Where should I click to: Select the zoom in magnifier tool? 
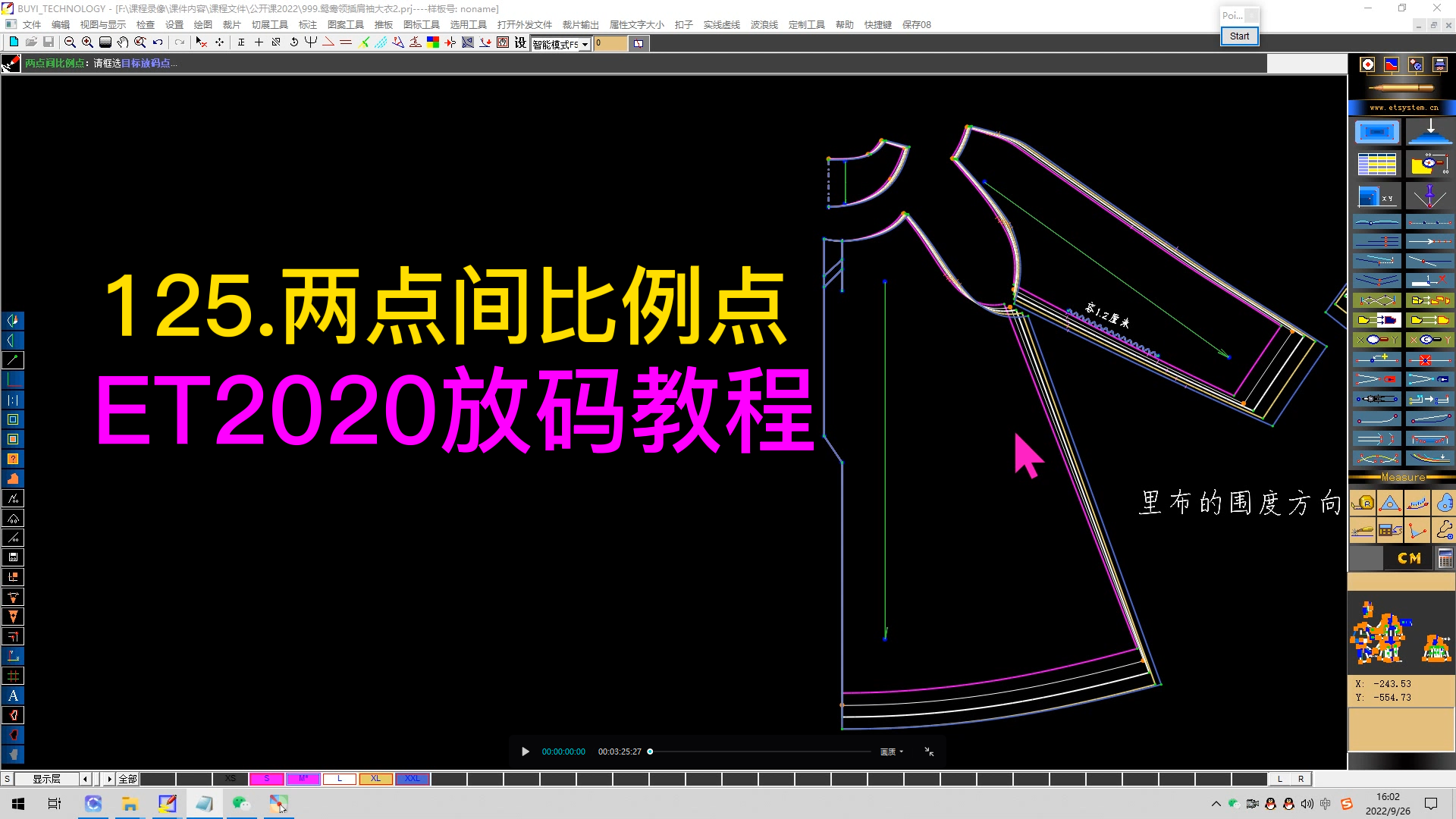coord(87,42)
